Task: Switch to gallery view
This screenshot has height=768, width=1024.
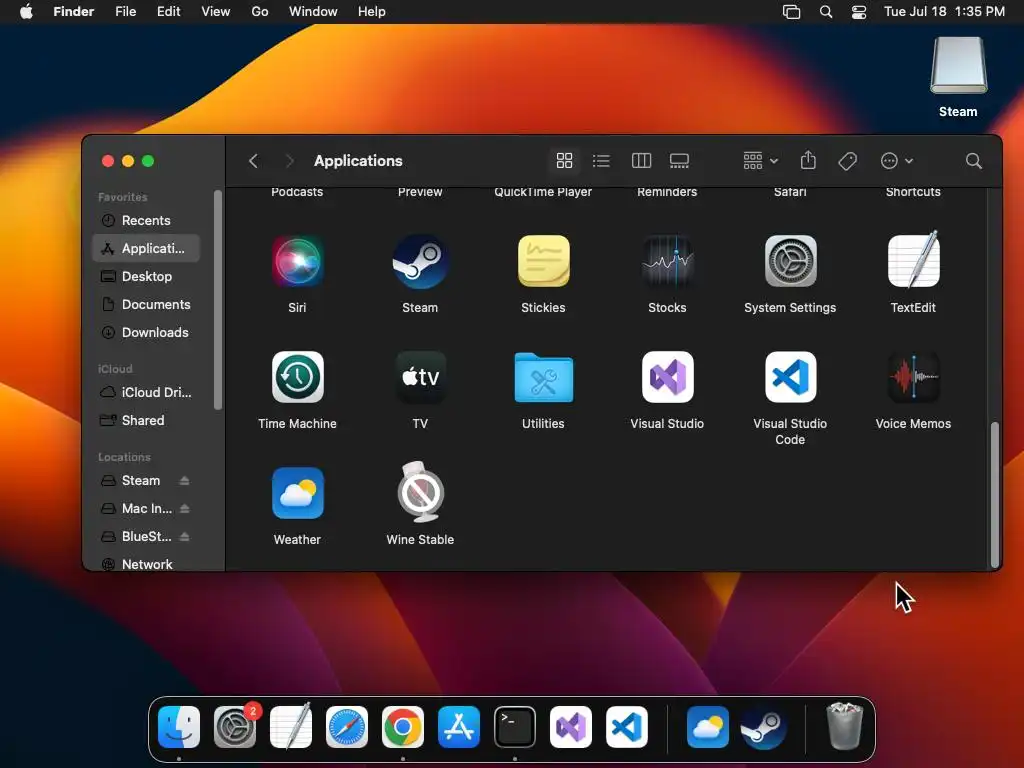Action: 679,161
